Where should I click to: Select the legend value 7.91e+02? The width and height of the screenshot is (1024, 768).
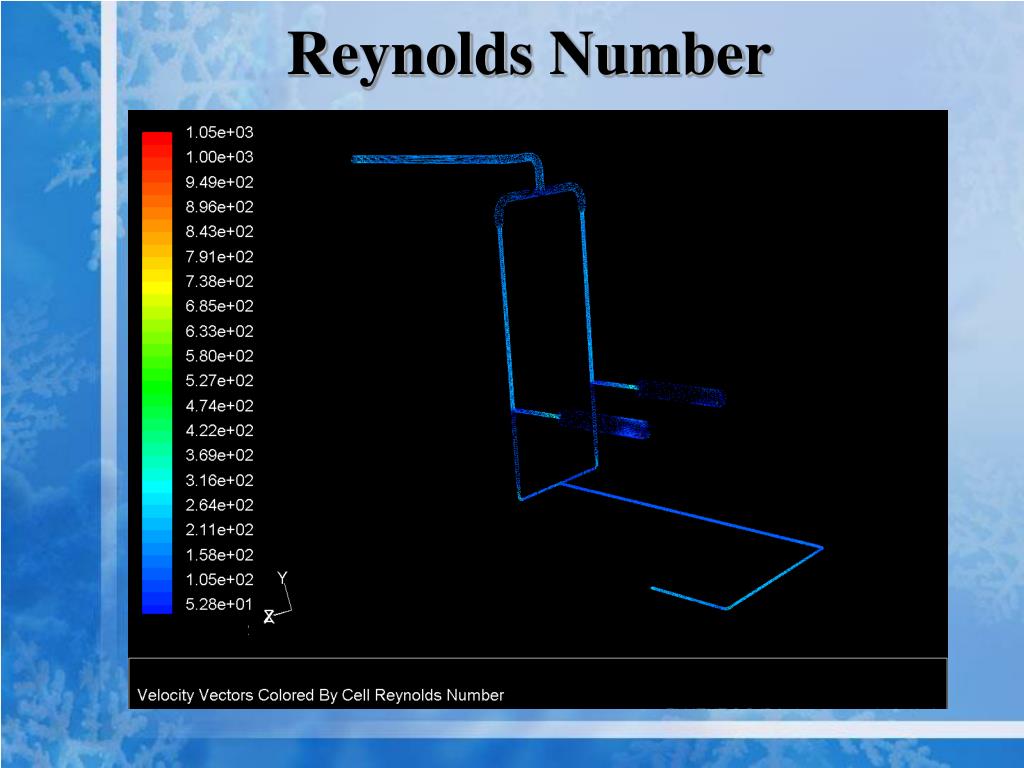point(219,257)
